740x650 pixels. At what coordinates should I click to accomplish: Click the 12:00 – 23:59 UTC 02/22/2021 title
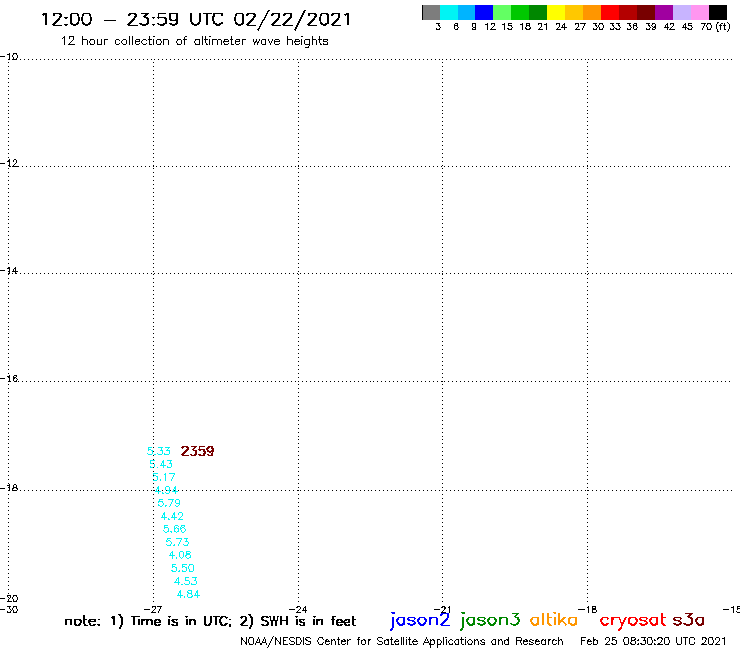tap(196, 20)
